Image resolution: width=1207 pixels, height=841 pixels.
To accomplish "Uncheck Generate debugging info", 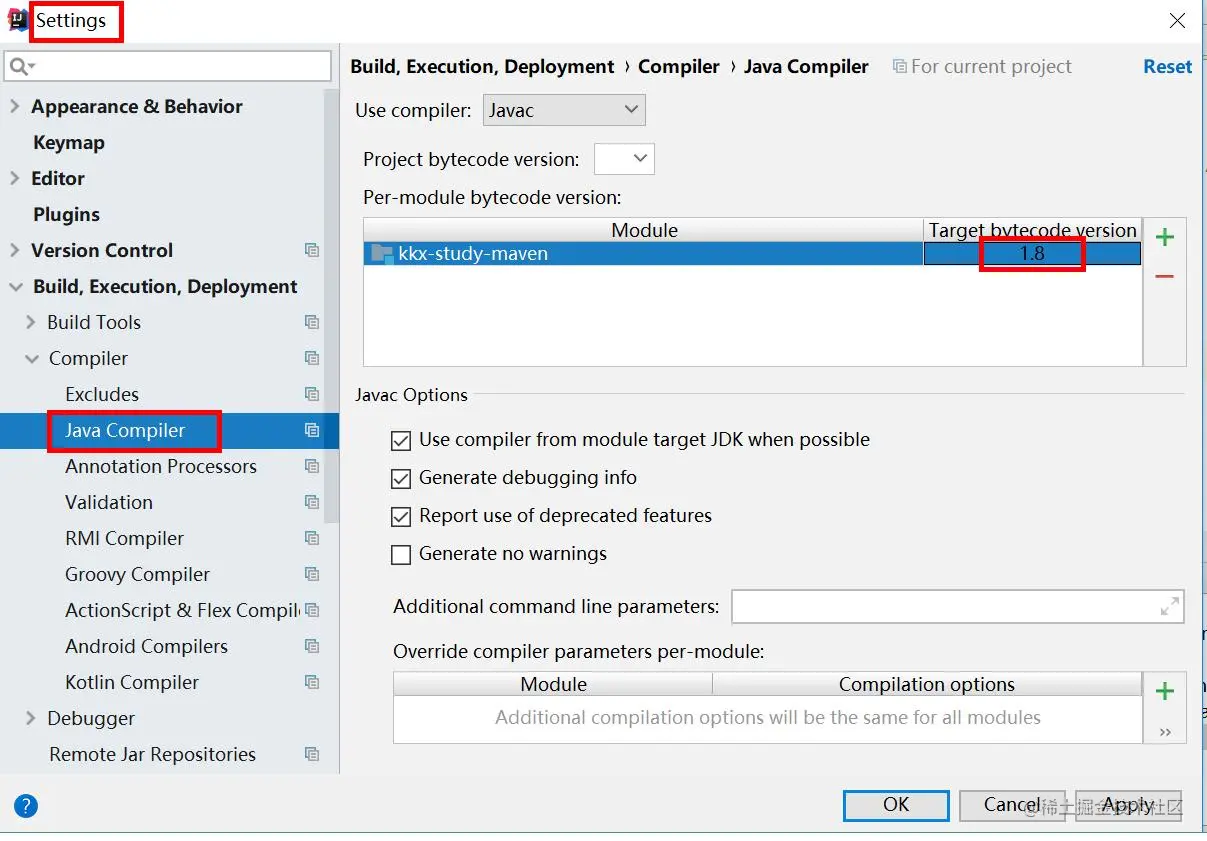I will pyautogui.click(x=401, y=478).
